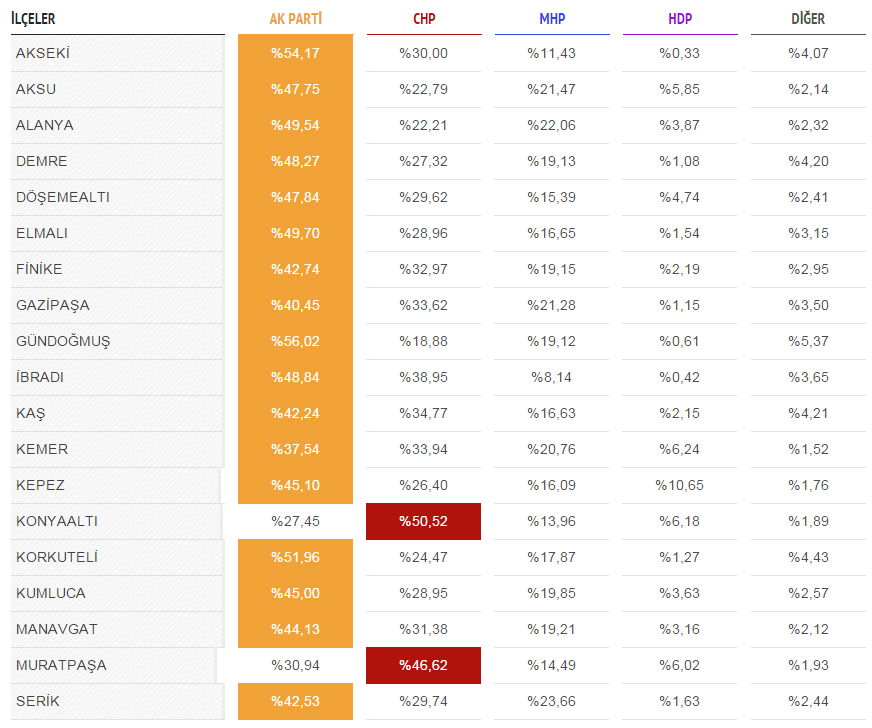The image size is (872, 728).
Task: Click MANAVGAT CHP value %31,38
Action: click(x=423, y=629)
